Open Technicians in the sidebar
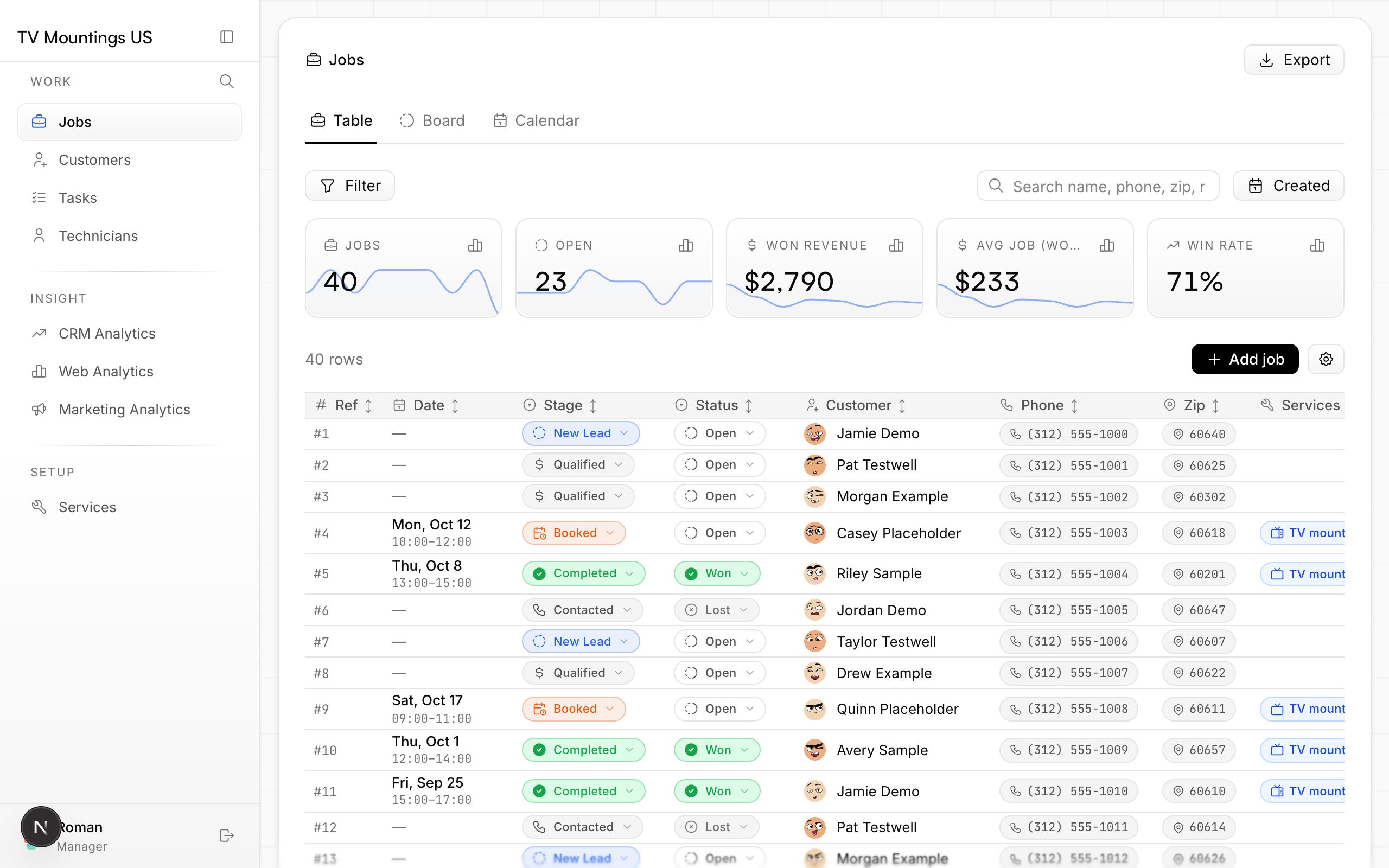The height and width of the screenshot is (868, 1389). point(130,236)
